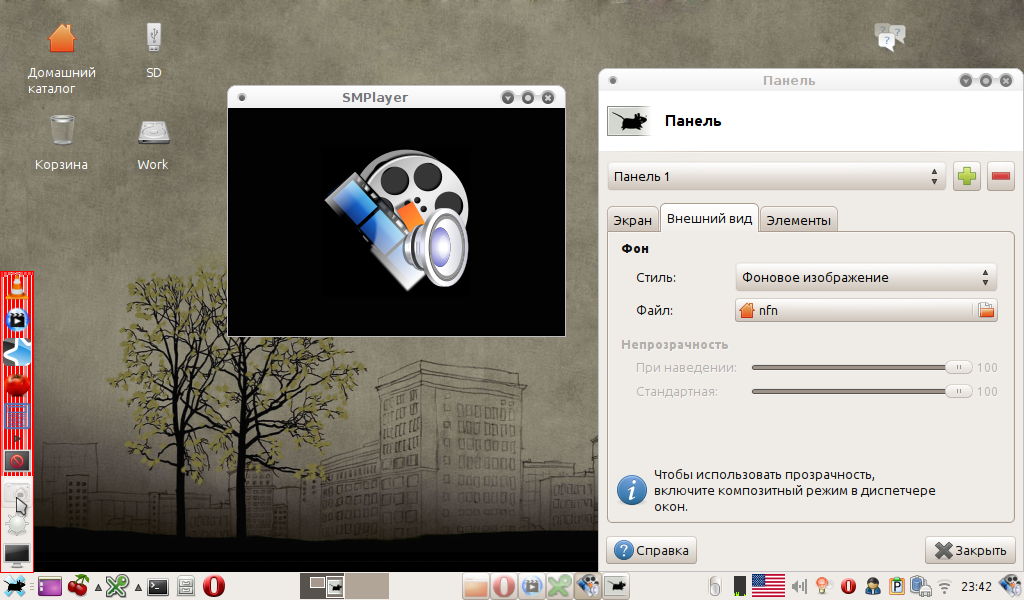Select the Opera window button in taskbar
The height and width of the screenshot is (600, 1024).
[x=504, y=586]
